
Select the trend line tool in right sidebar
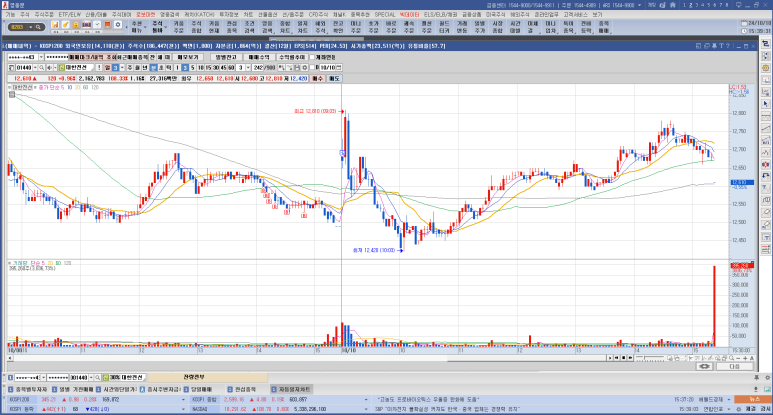pyautogui.click(x=766, y=128)
